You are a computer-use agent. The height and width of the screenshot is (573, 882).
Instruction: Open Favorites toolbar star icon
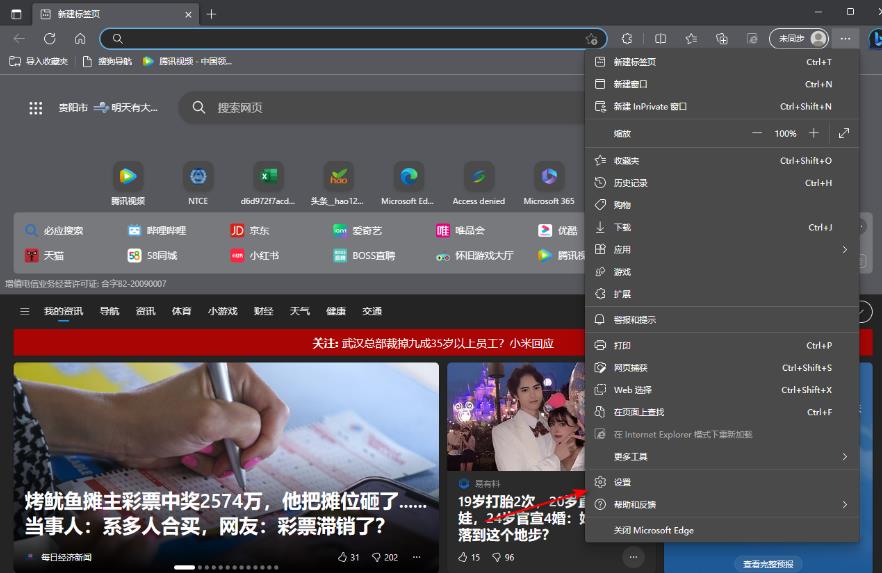691,39
